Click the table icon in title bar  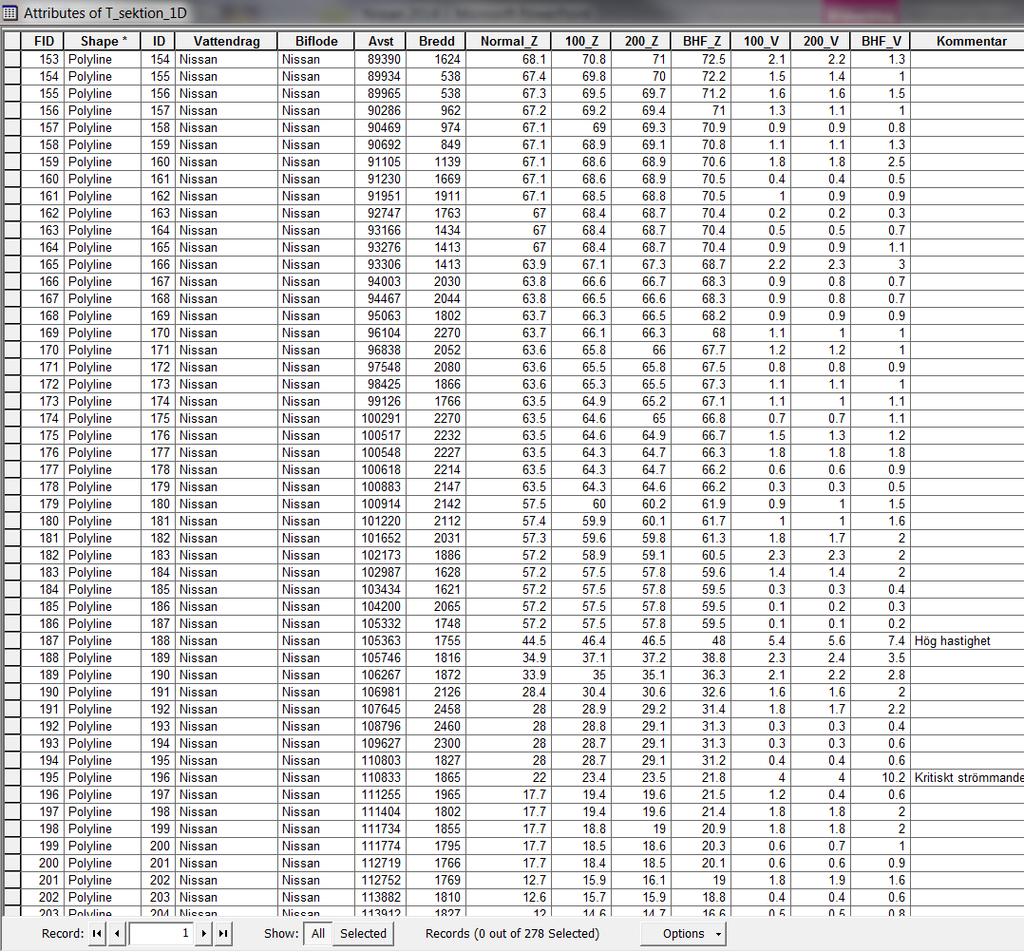point(10,12)
